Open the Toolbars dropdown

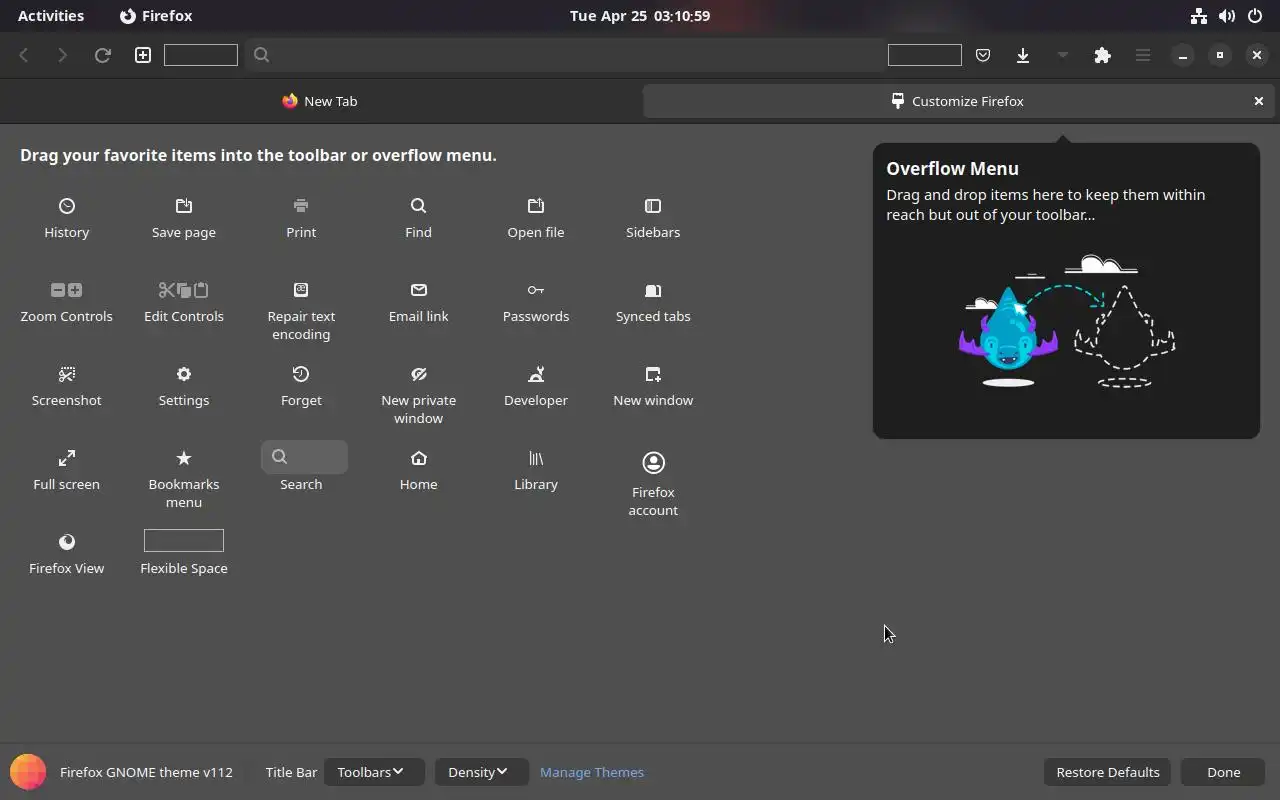(374, 772)
